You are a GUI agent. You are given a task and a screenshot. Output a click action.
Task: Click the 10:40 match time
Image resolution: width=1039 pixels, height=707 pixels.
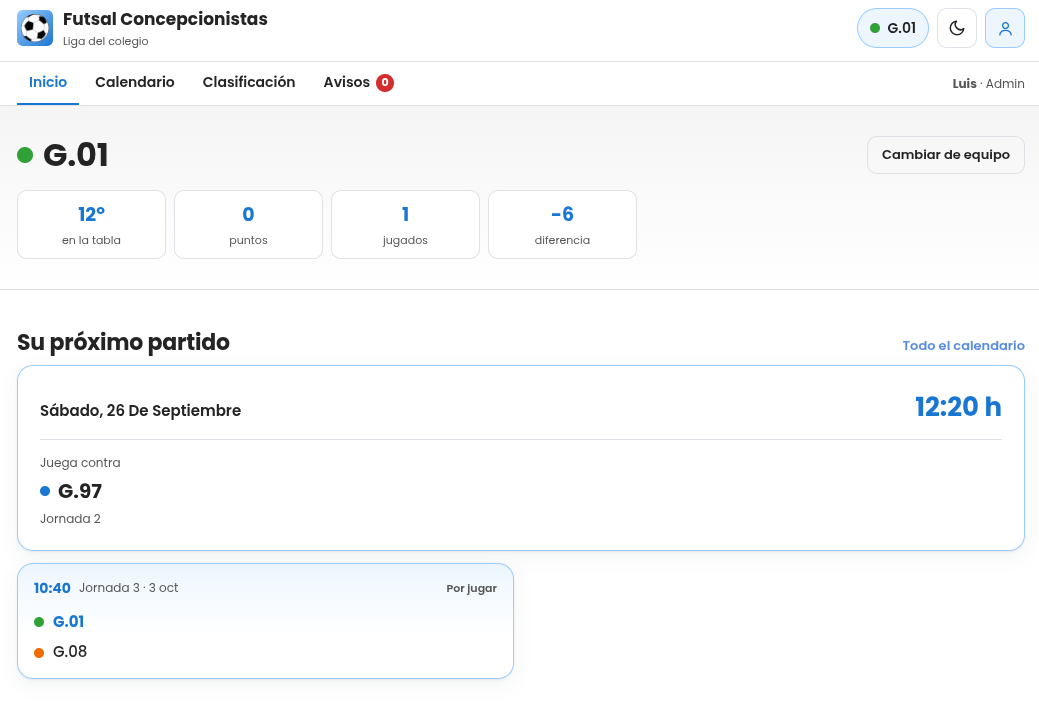[x=52, y=588]
